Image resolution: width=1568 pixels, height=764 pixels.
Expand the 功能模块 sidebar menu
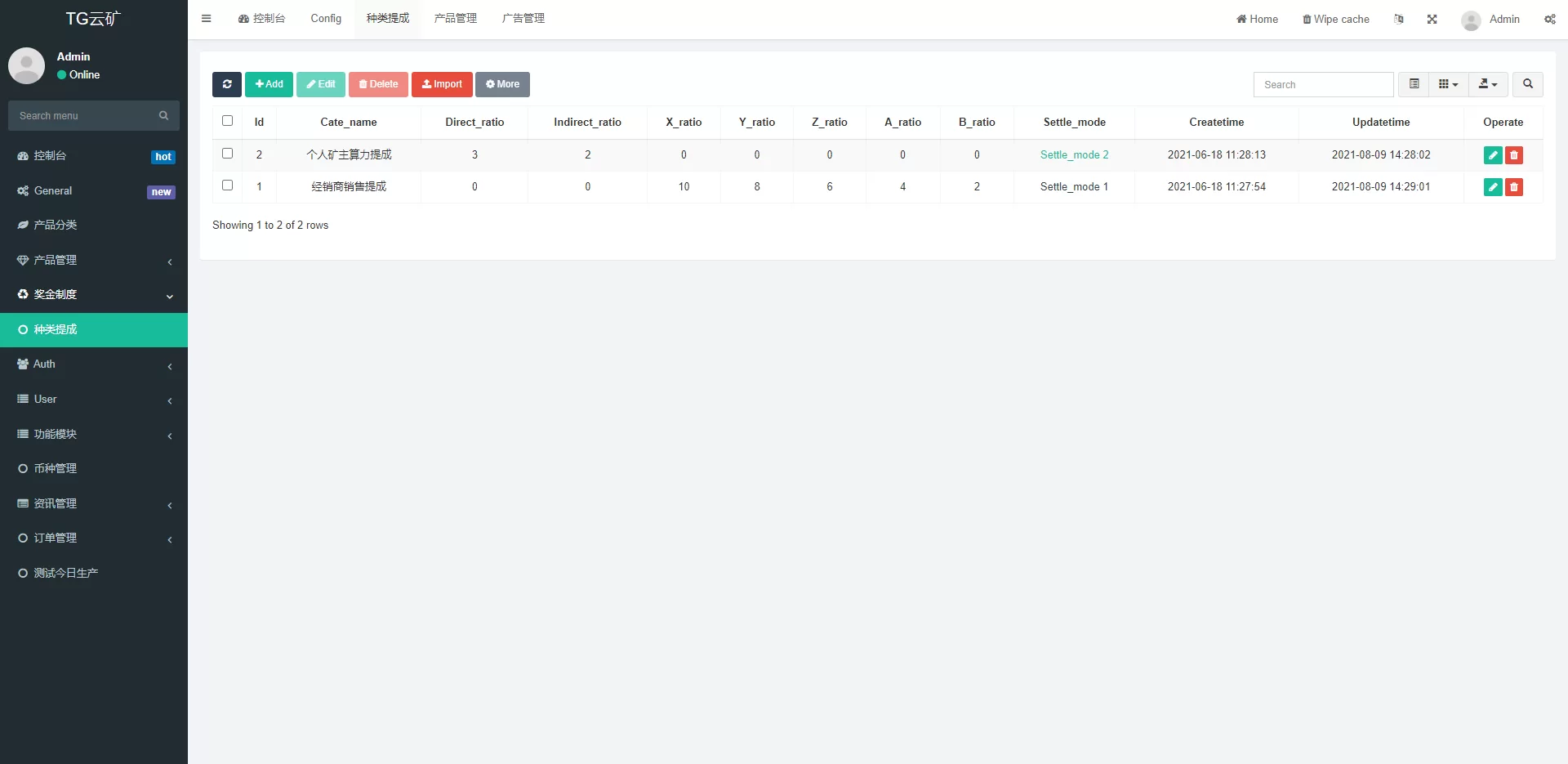(94, 434)
